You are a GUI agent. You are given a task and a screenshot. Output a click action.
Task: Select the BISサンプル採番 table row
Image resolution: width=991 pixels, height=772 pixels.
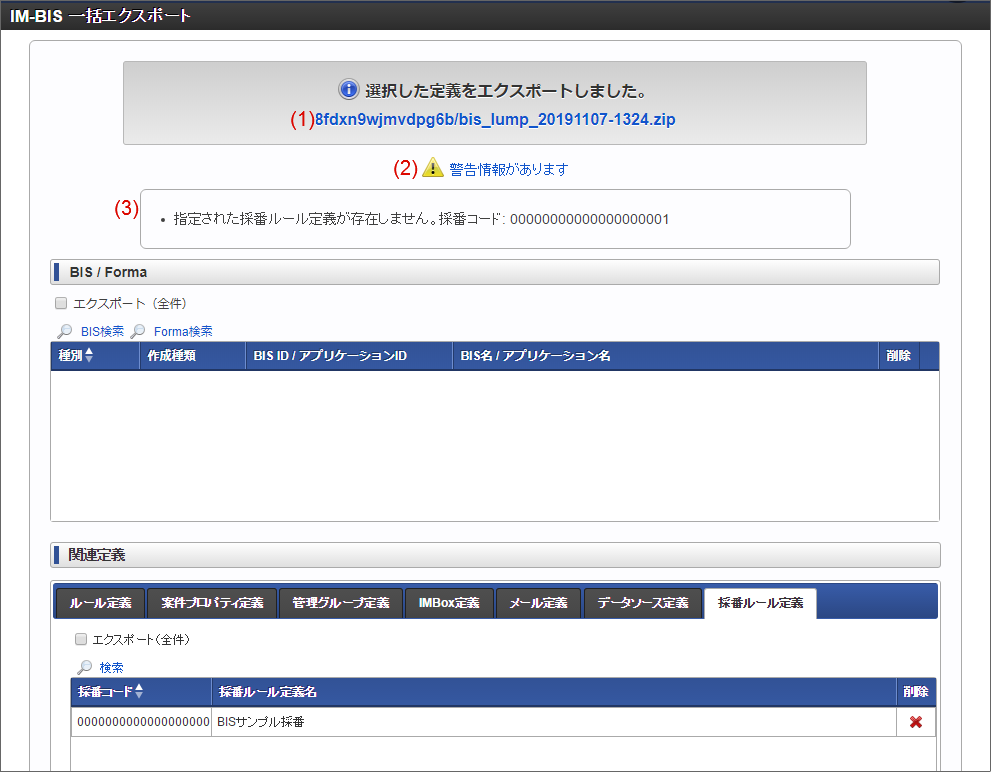pos(500,722)
